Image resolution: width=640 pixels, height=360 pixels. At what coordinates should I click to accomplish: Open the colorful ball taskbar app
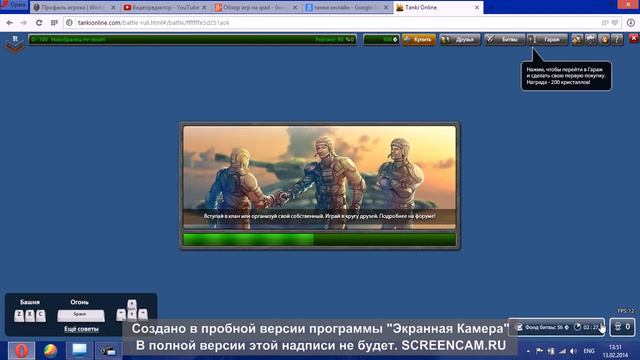coord(51,350)
